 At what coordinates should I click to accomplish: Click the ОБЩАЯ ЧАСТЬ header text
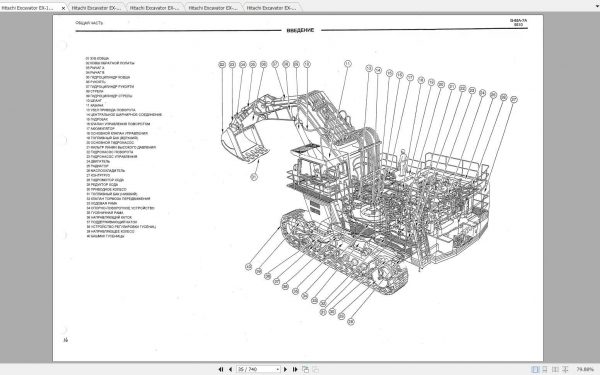tap(89, 23)
